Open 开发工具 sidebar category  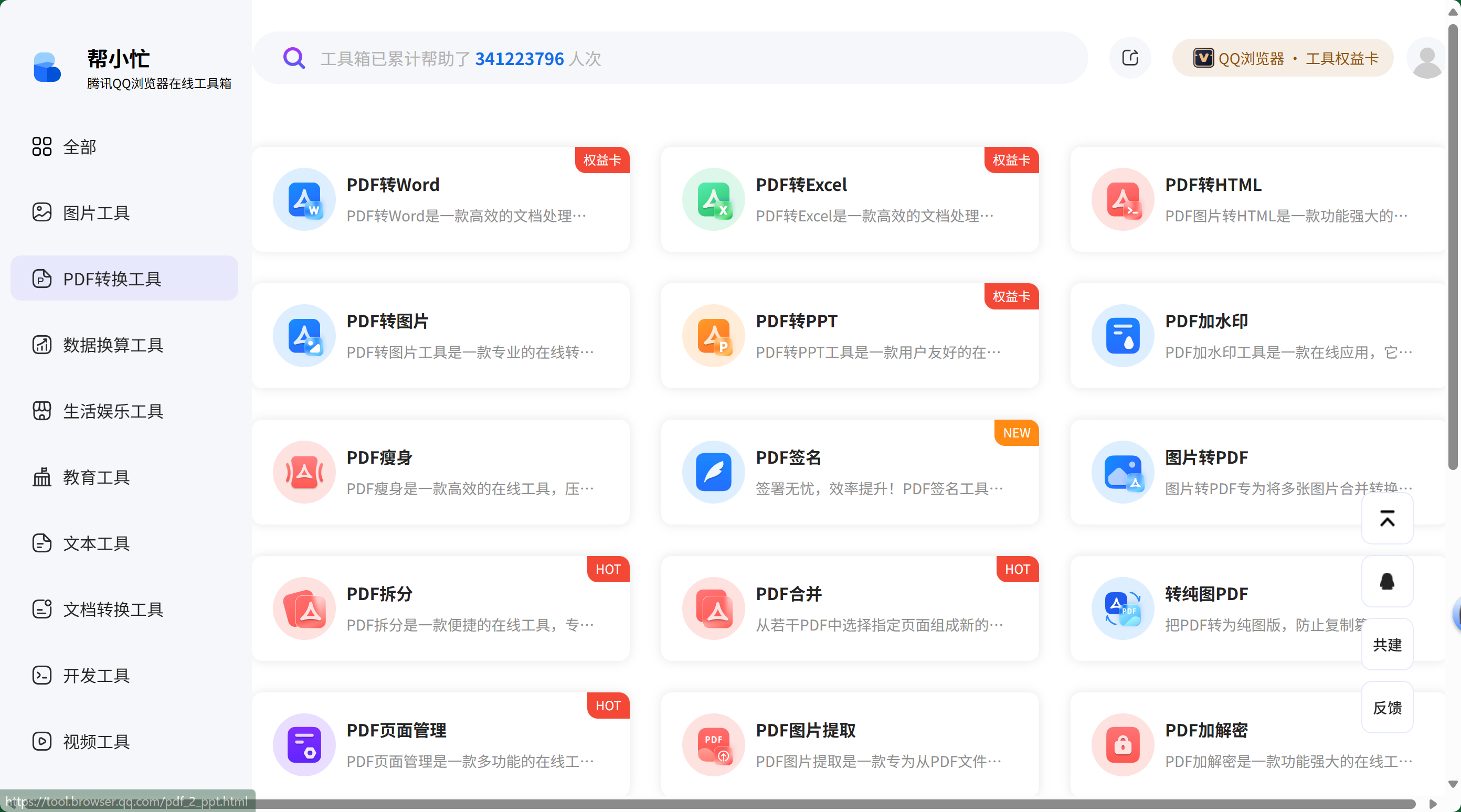tap(97, 675)
